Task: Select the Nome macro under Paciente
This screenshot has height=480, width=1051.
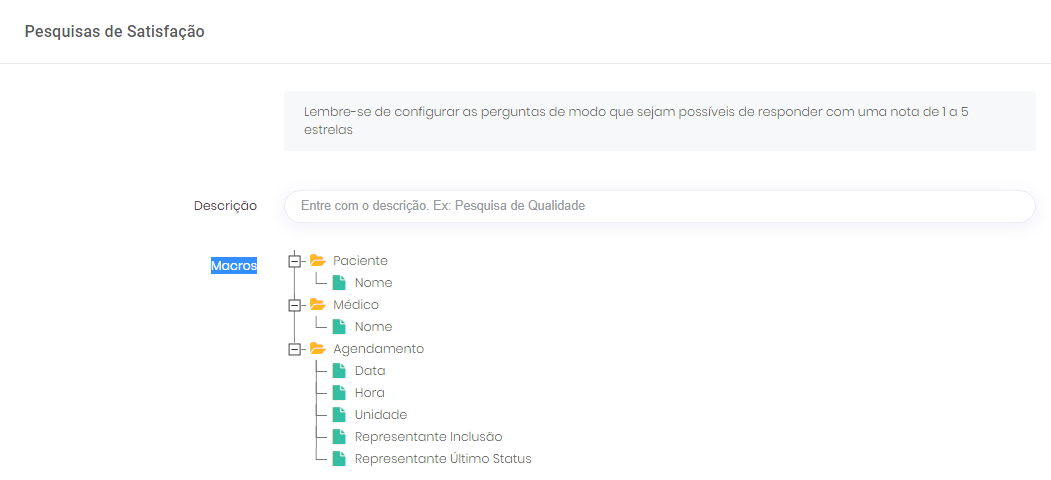Action: pos(373,283)
